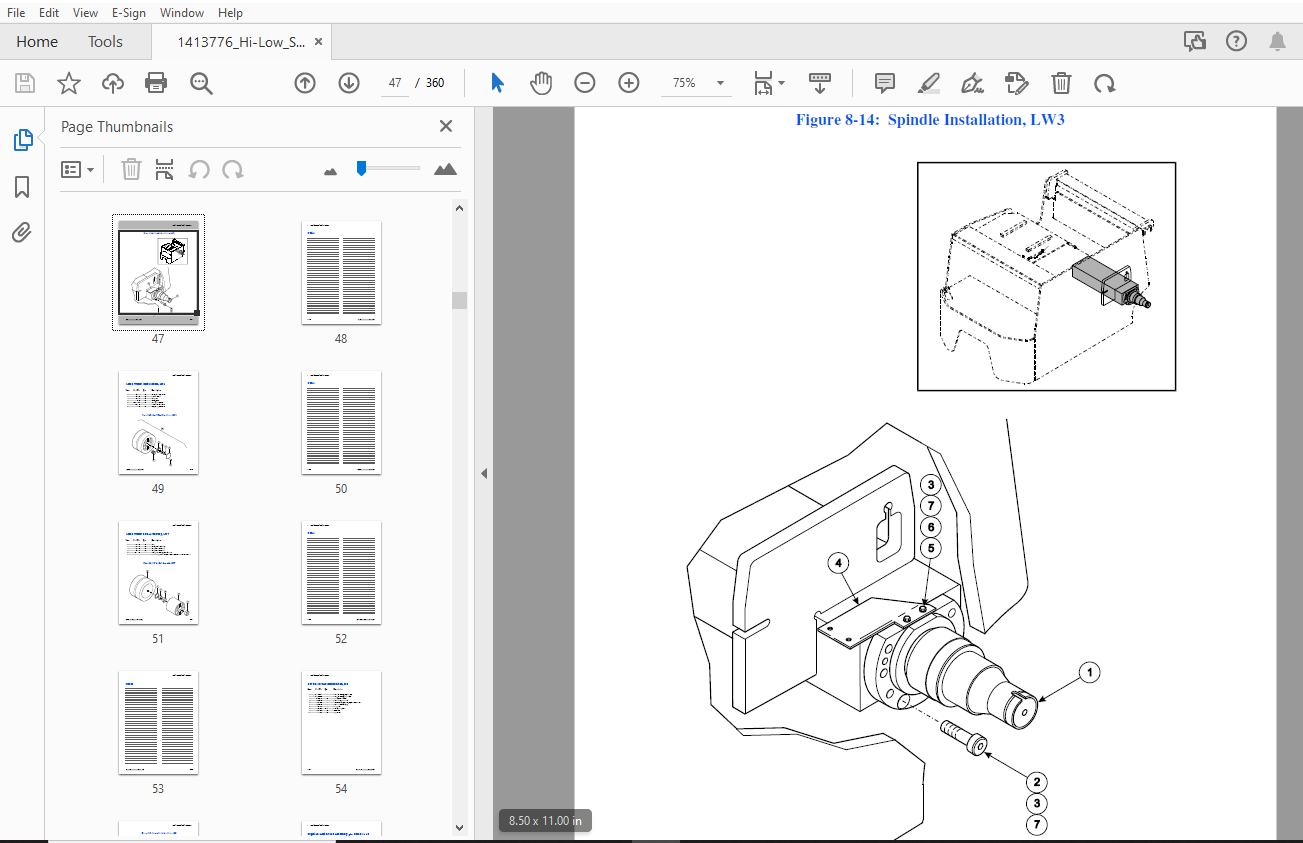Add a sticky note comment

coord(884,83)
